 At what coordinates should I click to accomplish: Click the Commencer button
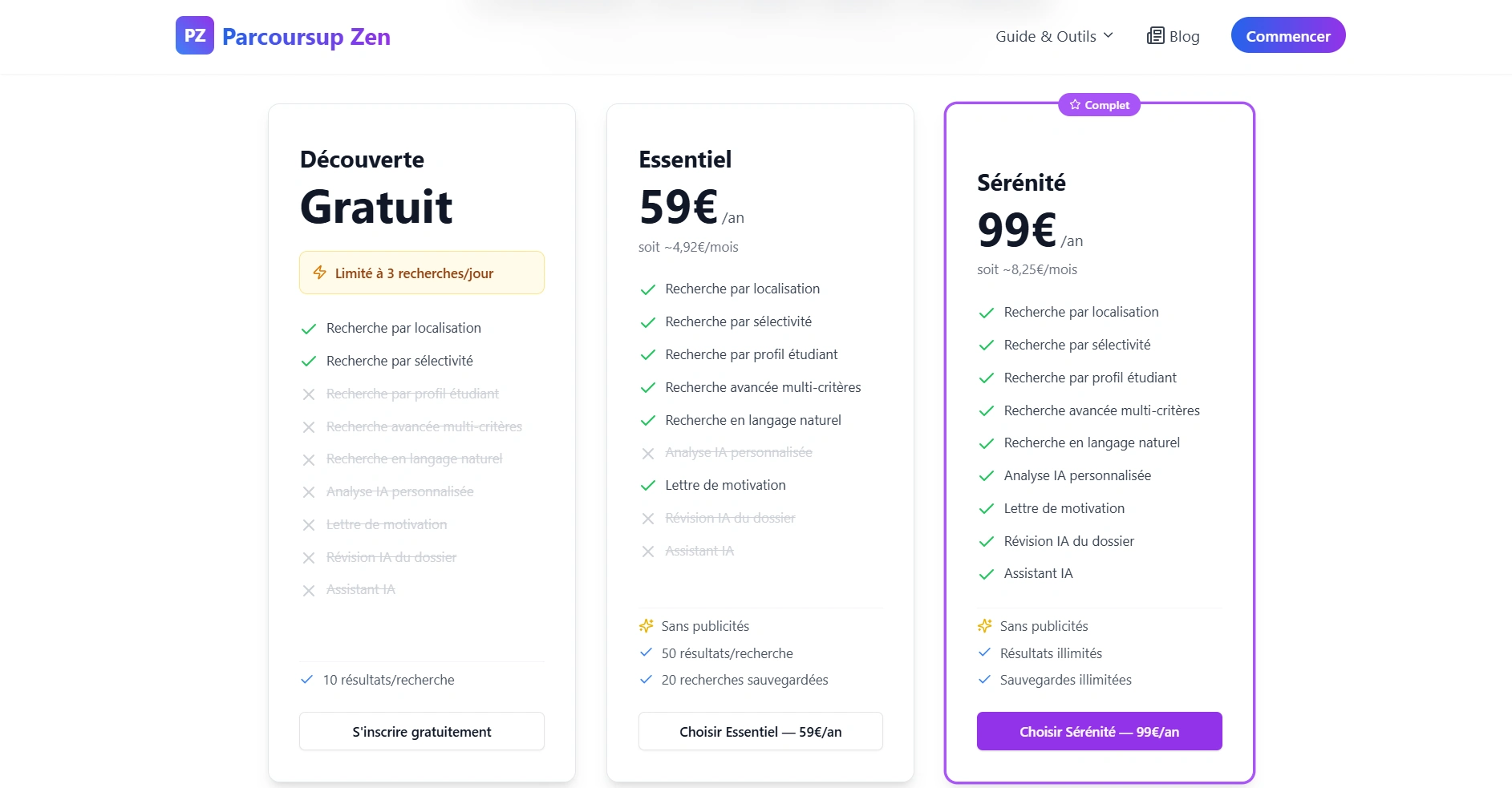pos(1288,35)
